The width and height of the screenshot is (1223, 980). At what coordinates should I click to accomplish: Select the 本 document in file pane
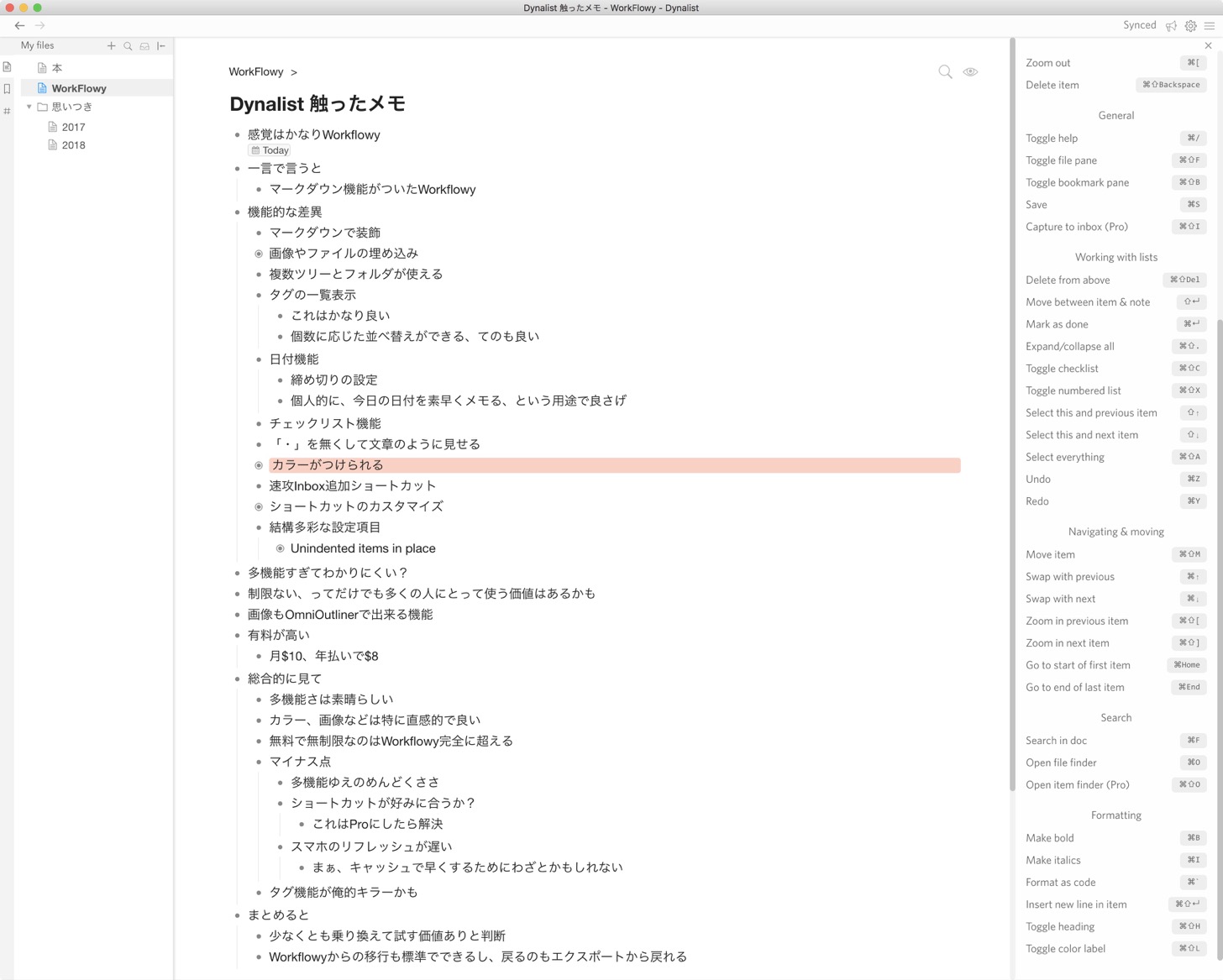coord(56,68)
